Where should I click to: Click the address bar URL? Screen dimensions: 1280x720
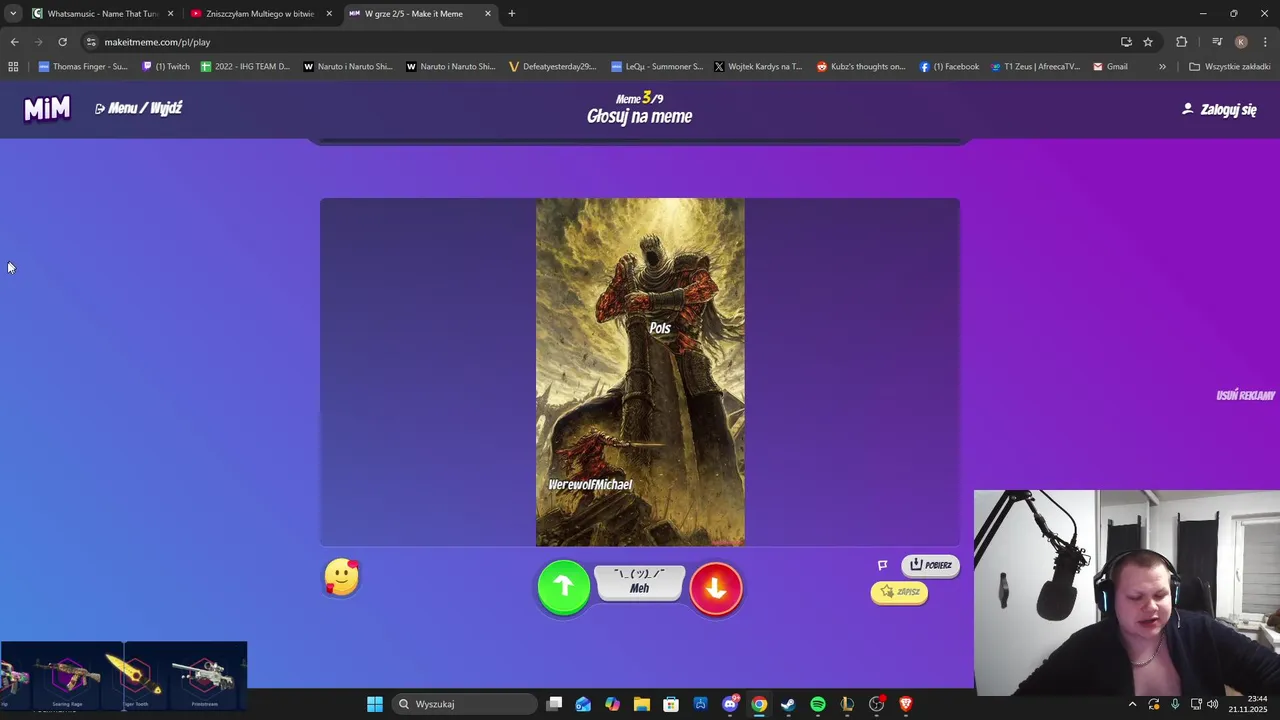click(x=157, y=42)
